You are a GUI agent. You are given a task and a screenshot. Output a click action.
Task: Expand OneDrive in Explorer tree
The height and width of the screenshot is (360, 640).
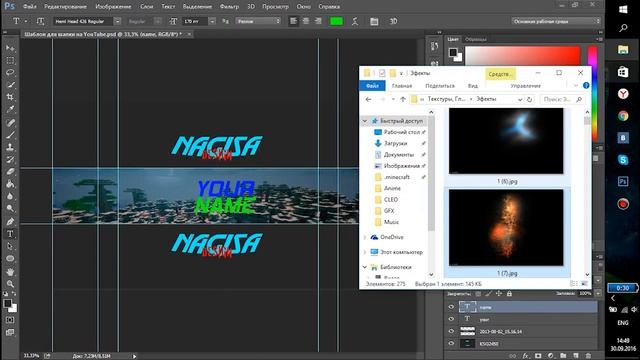pyautogui.click(x=365, y=237)
